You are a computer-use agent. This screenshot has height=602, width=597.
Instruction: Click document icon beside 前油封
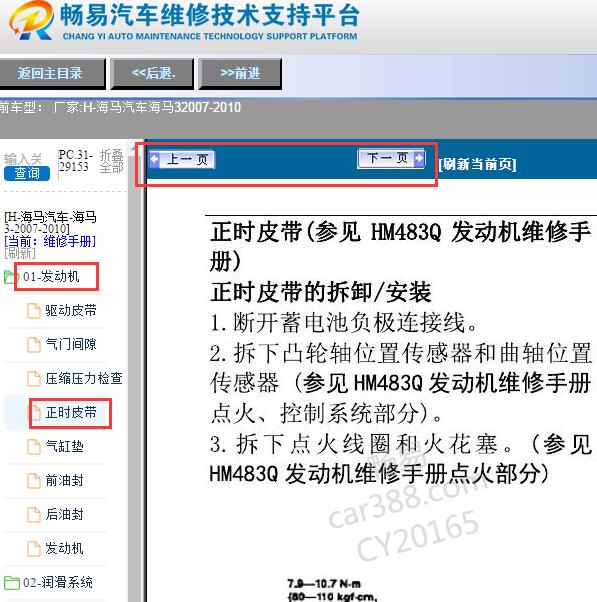34,481
